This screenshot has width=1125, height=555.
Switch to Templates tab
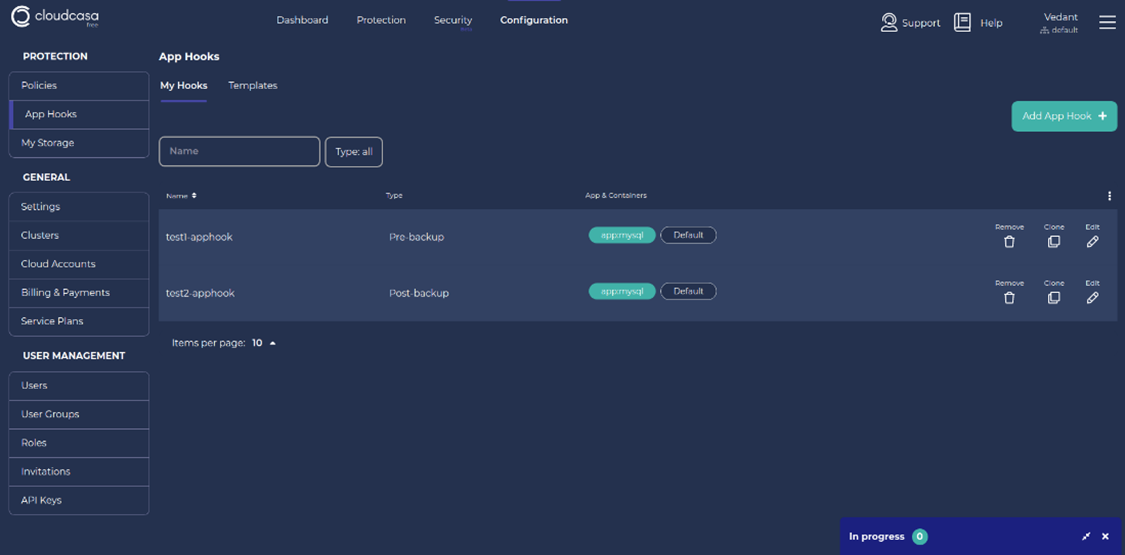pos(253,85)
